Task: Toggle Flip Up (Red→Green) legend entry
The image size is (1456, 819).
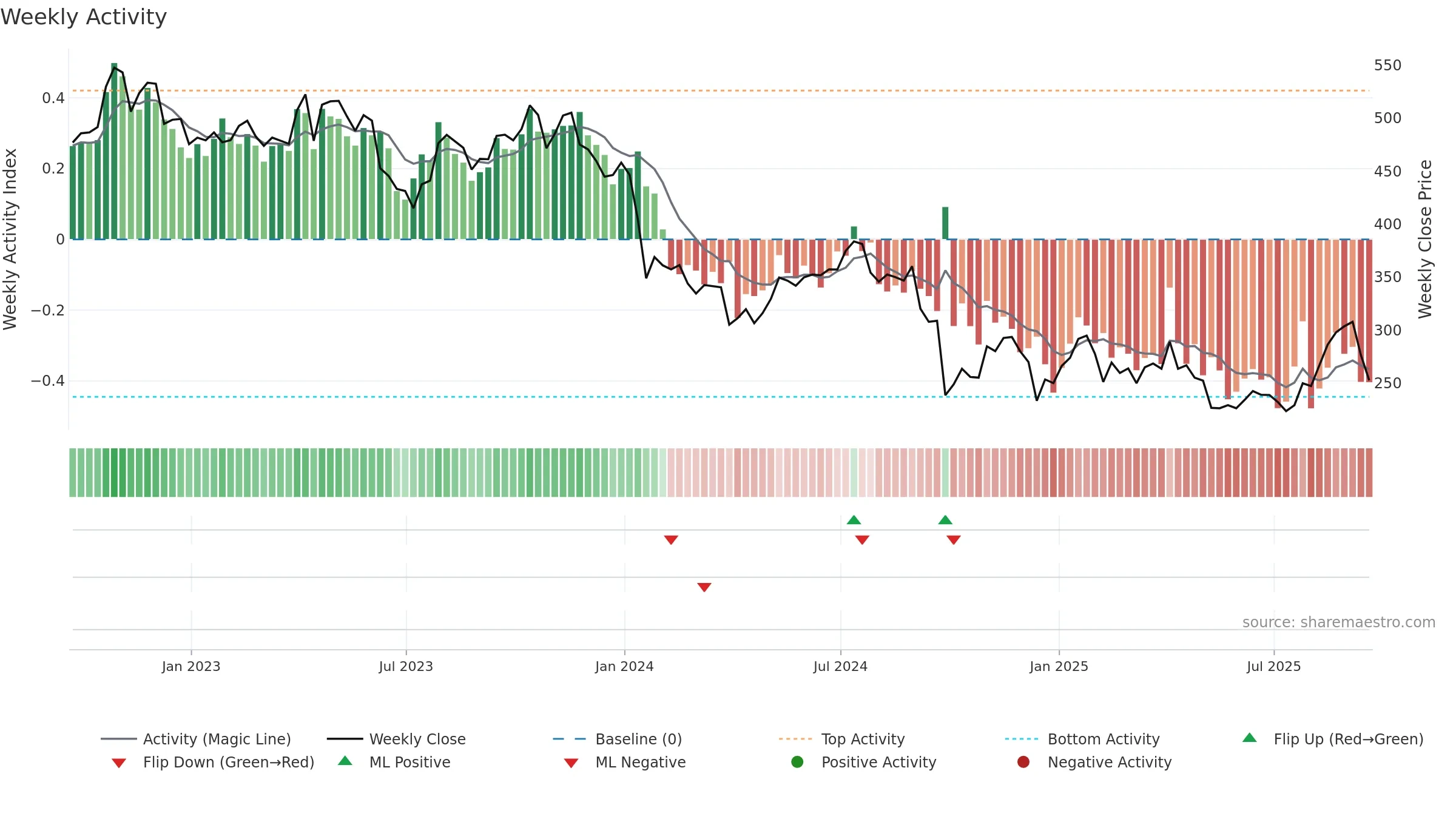Action: 1333,739
